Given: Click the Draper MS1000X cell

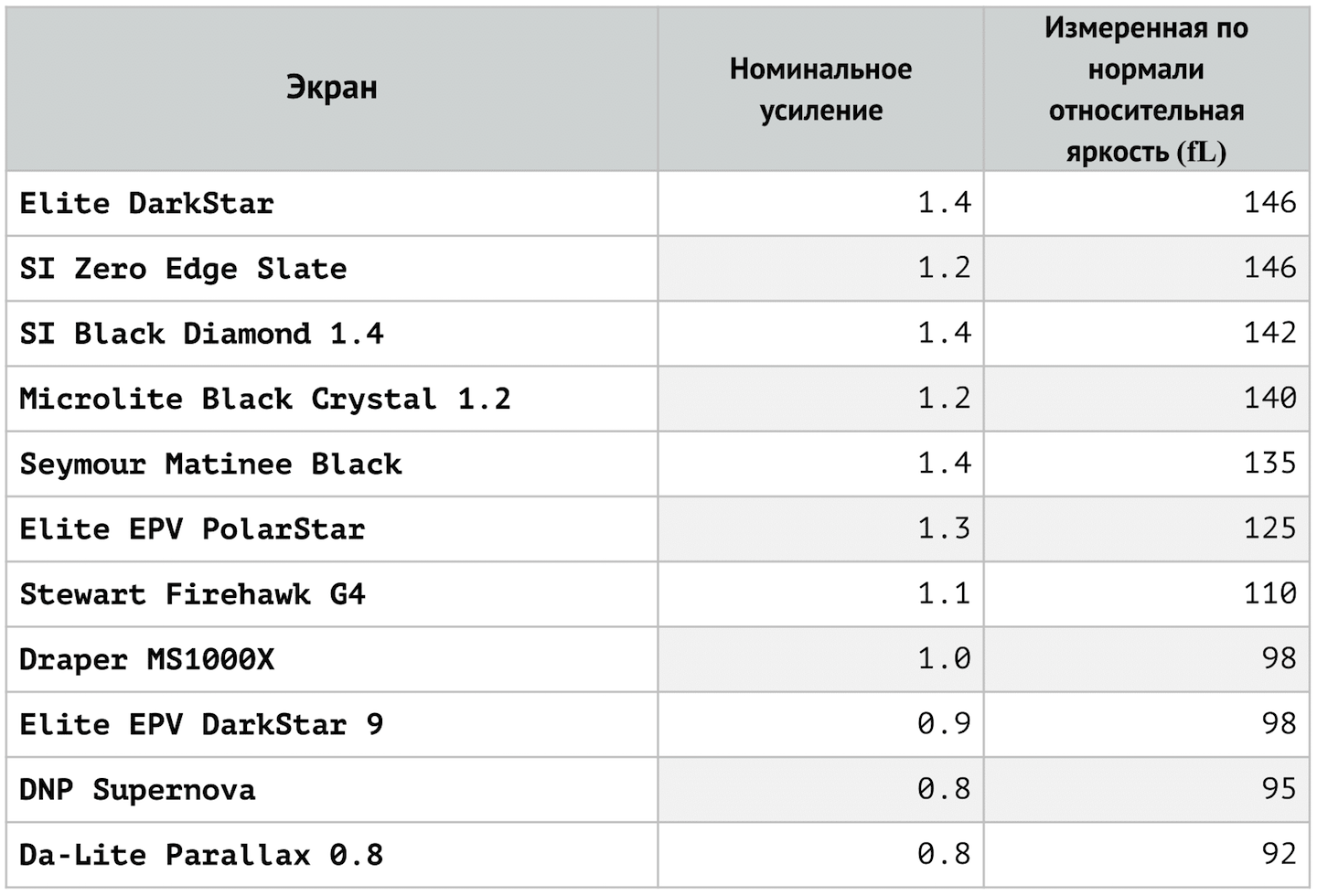Looking at the screenshot, I should click(146, 659).
